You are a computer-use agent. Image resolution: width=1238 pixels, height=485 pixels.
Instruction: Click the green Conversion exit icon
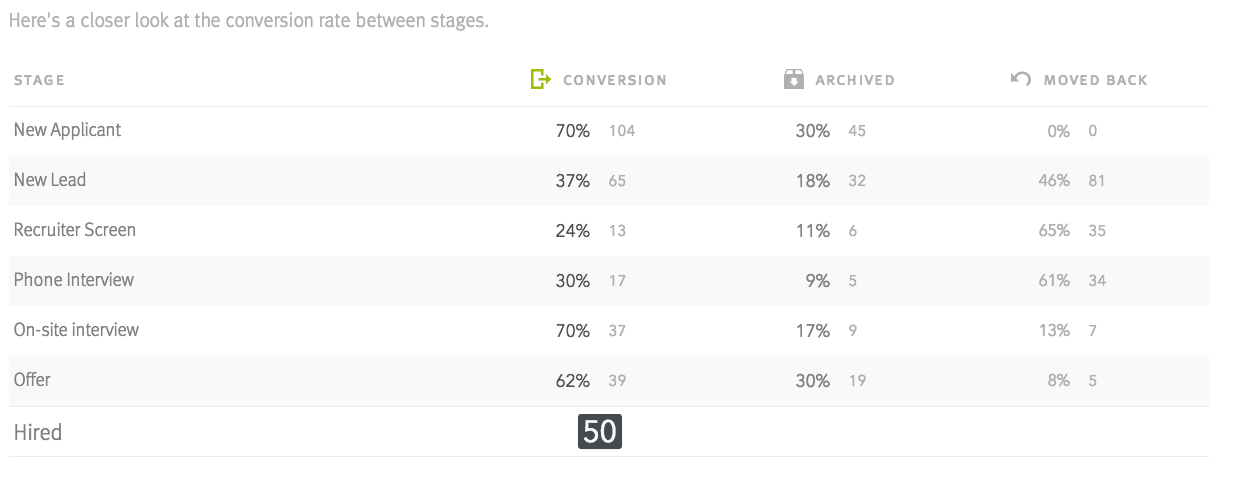(540, 79)
